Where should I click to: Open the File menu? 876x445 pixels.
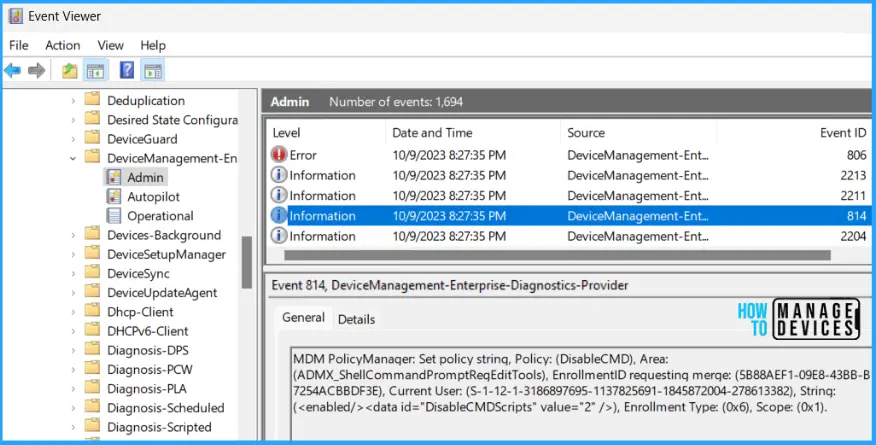click(x=18, y=45)
